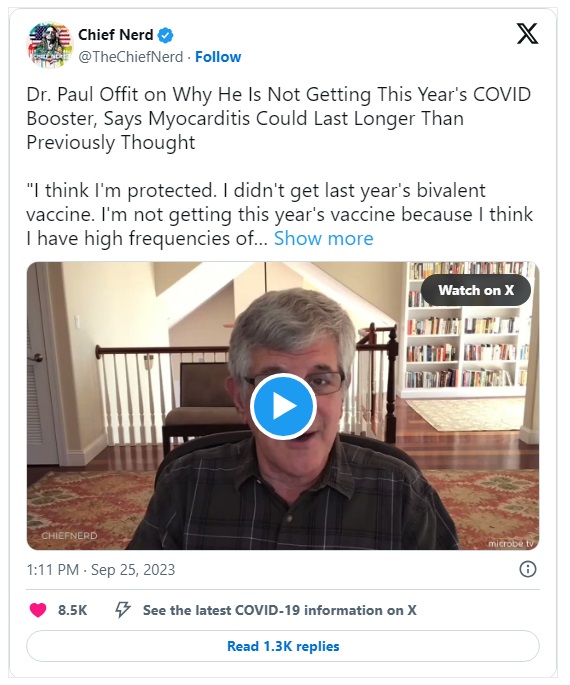Open the X logo link
The height and width of the screenshot is (685, 570).
(527, 34)
